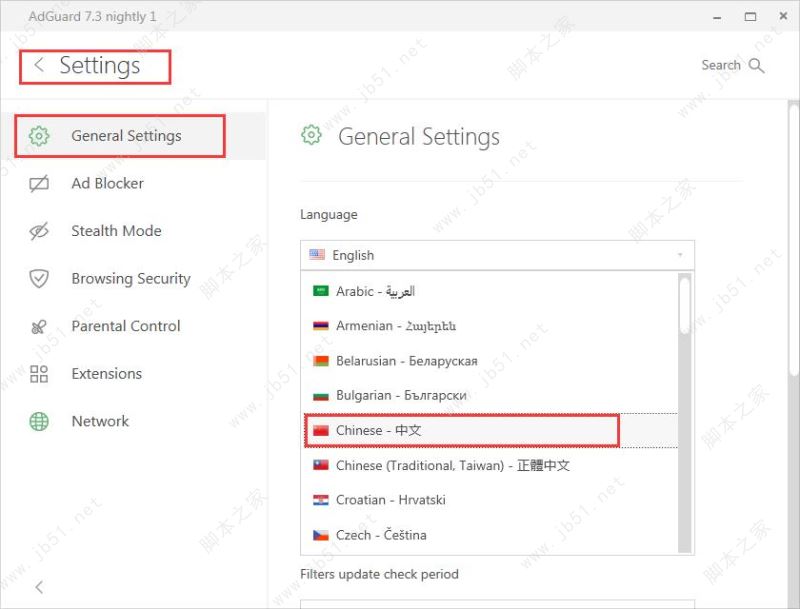
Task: Click the Browsing Security shield icon
Action: click(39, 278)
